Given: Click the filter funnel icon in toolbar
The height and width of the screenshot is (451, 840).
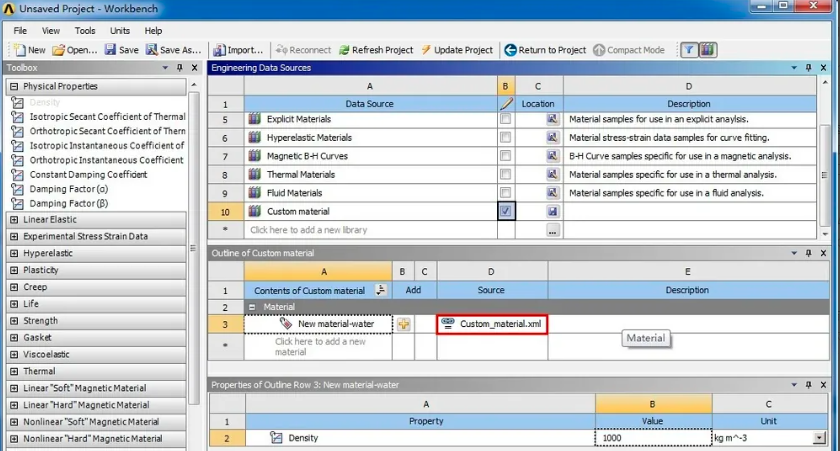Looking at the screenshot, I should coord(689,50).
